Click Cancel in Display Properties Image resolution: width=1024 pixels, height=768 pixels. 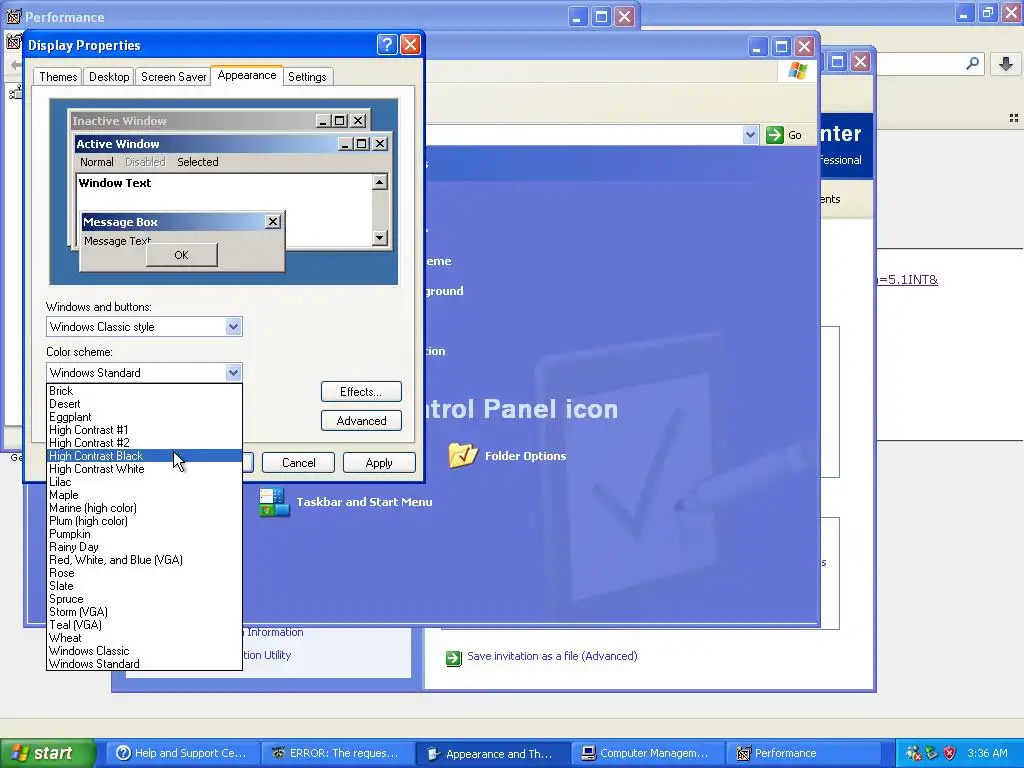pos(298,462)
